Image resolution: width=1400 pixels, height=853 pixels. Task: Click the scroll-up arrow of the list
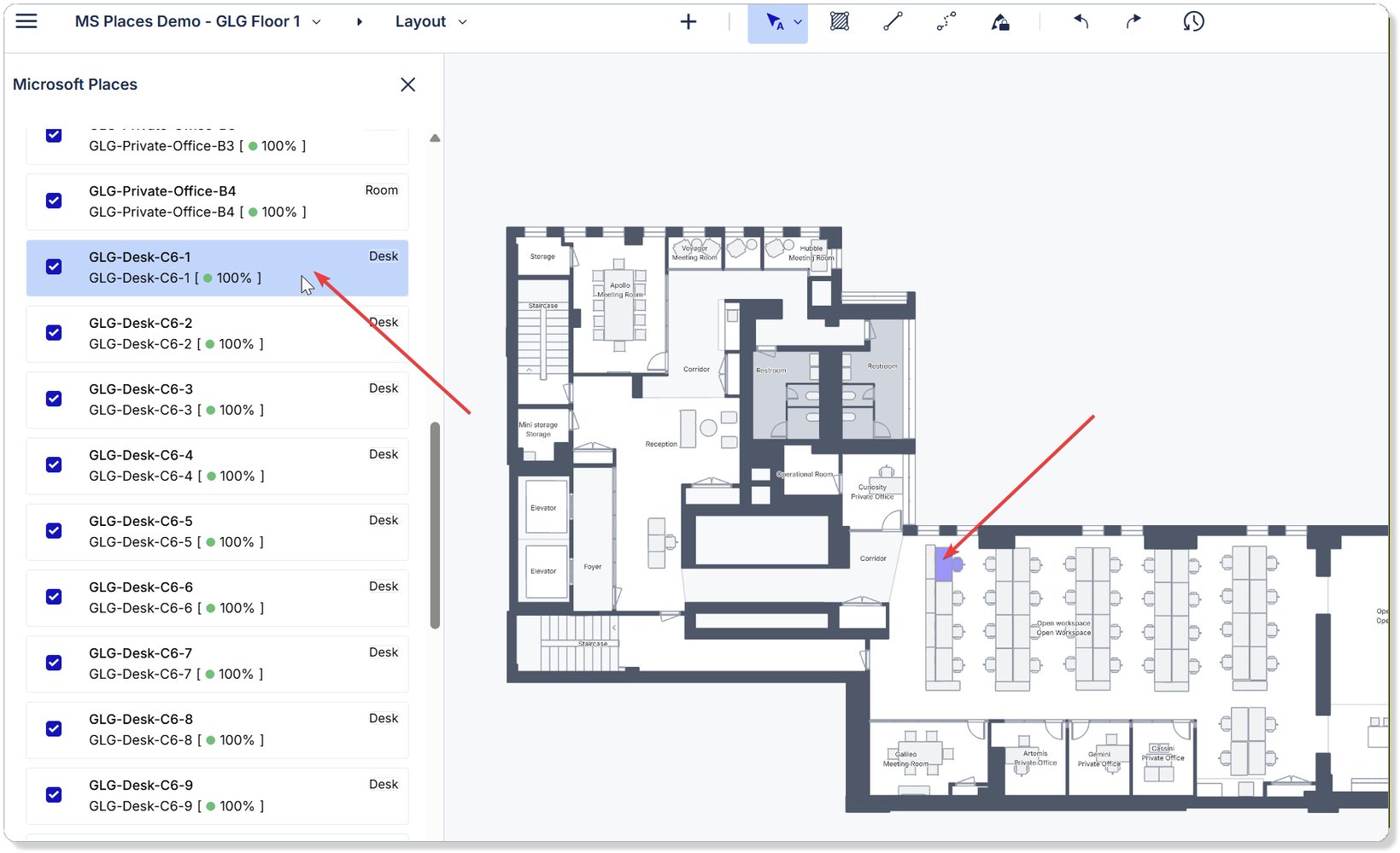point(435,138)
